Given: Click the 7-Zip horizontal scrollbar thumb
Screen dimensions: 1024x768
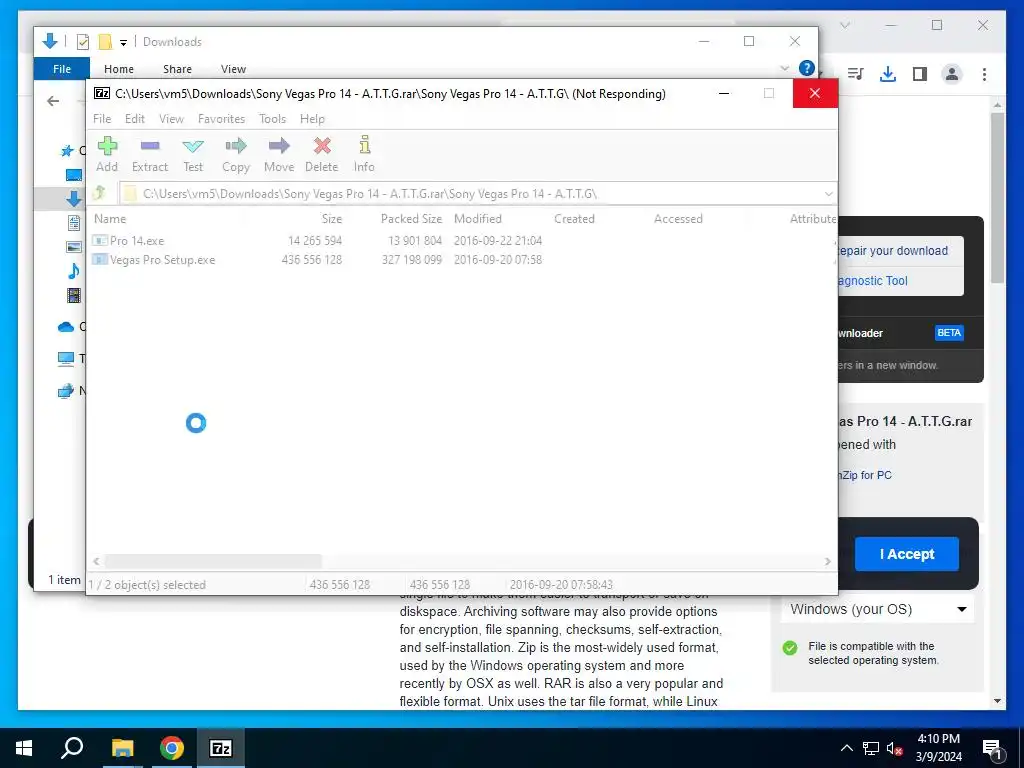Looking at the screenshot, I should click(214, 561).
